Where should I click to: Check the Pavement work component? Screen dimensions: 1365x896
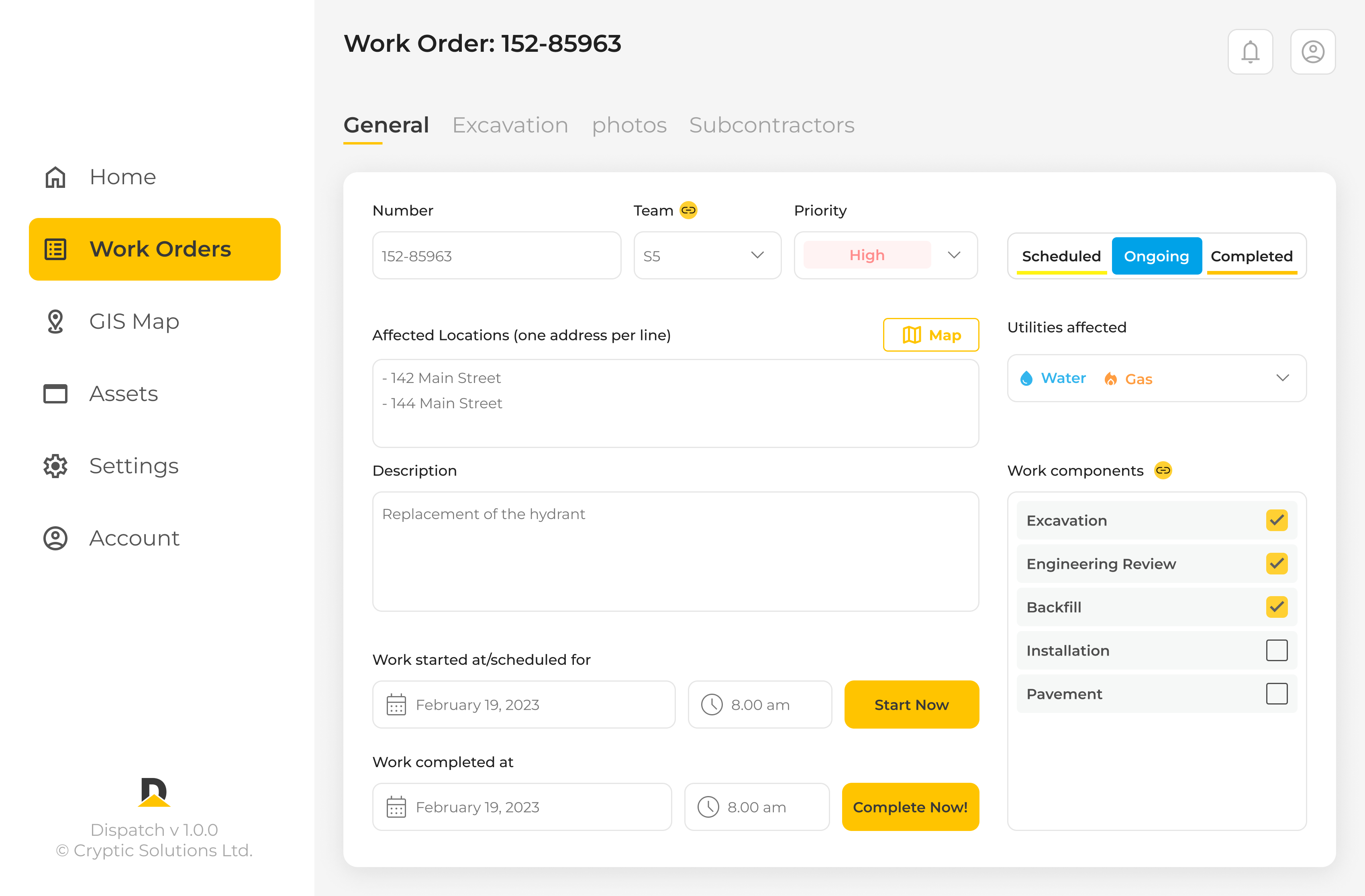pos(1277,694)
